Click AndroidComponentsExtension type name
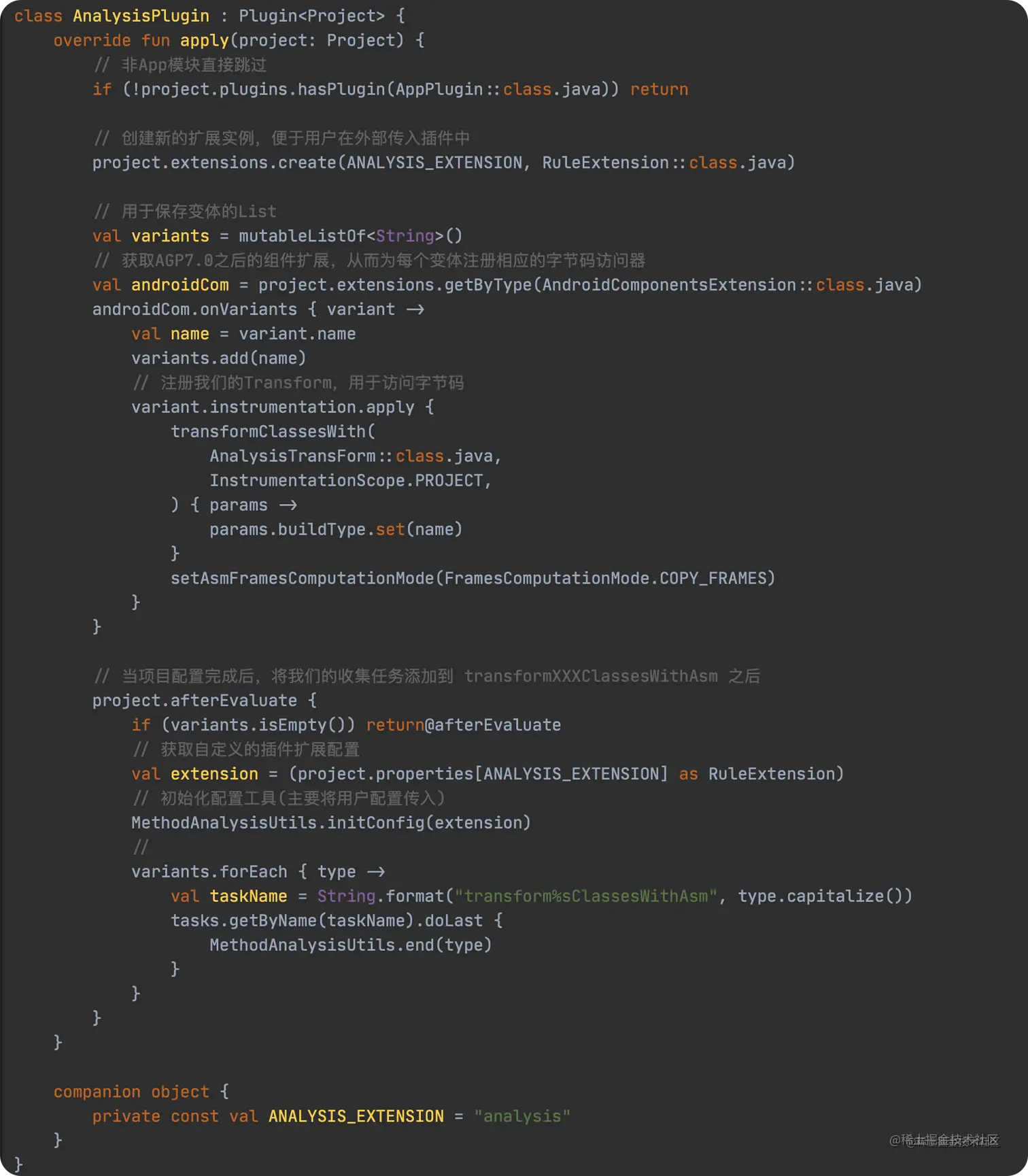Screen dimensions: 1028x1176 669,285
